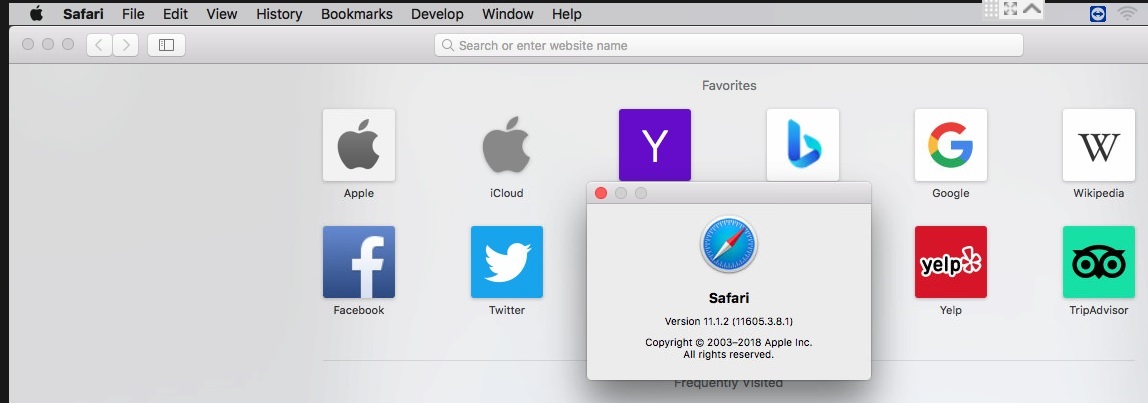Open the Yelp favorite tile

[x=950, y=262]
